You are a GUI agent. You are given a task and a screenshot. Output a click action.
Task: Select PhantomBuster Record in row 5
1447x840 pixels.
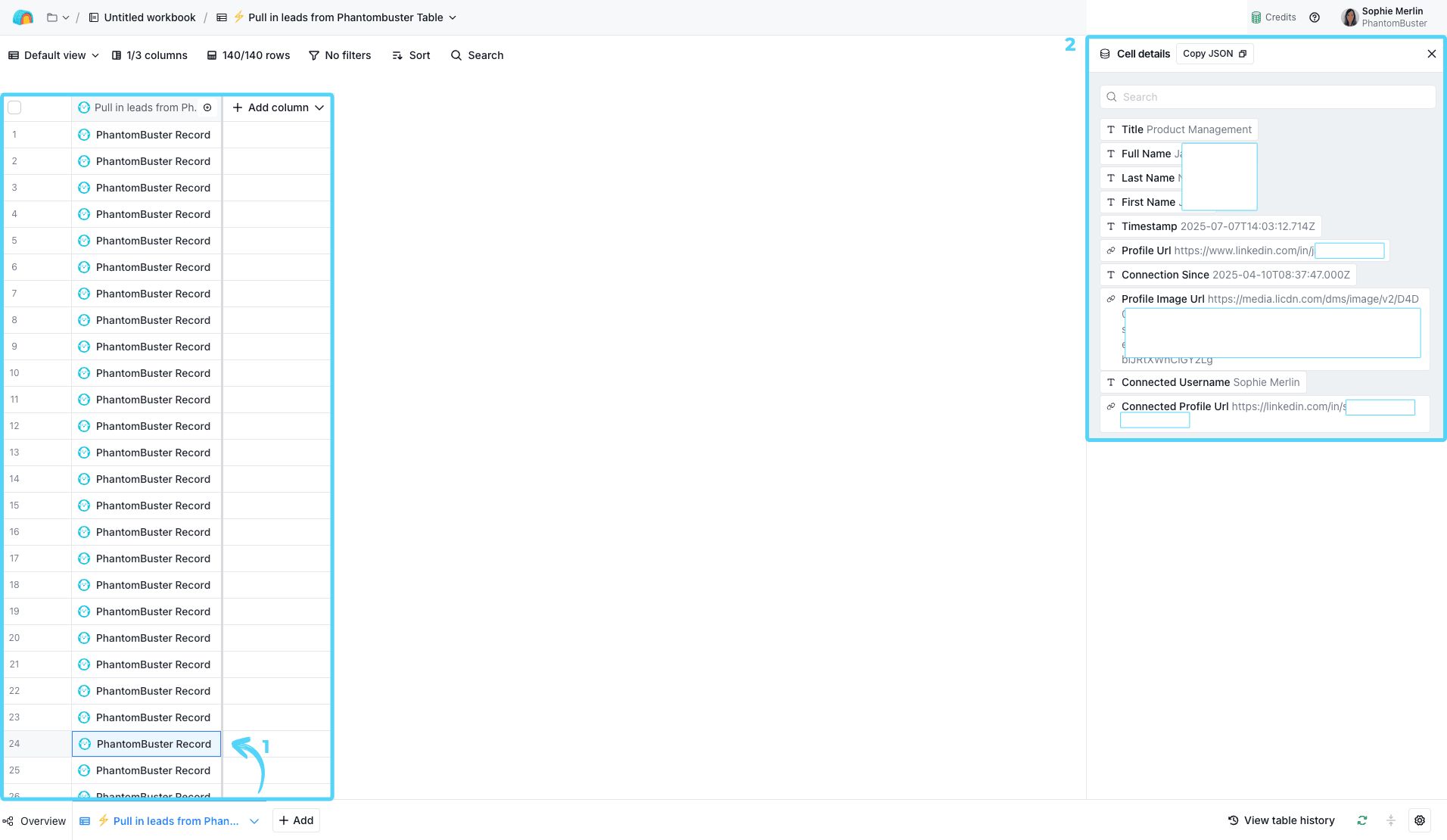tap(146, 241)
